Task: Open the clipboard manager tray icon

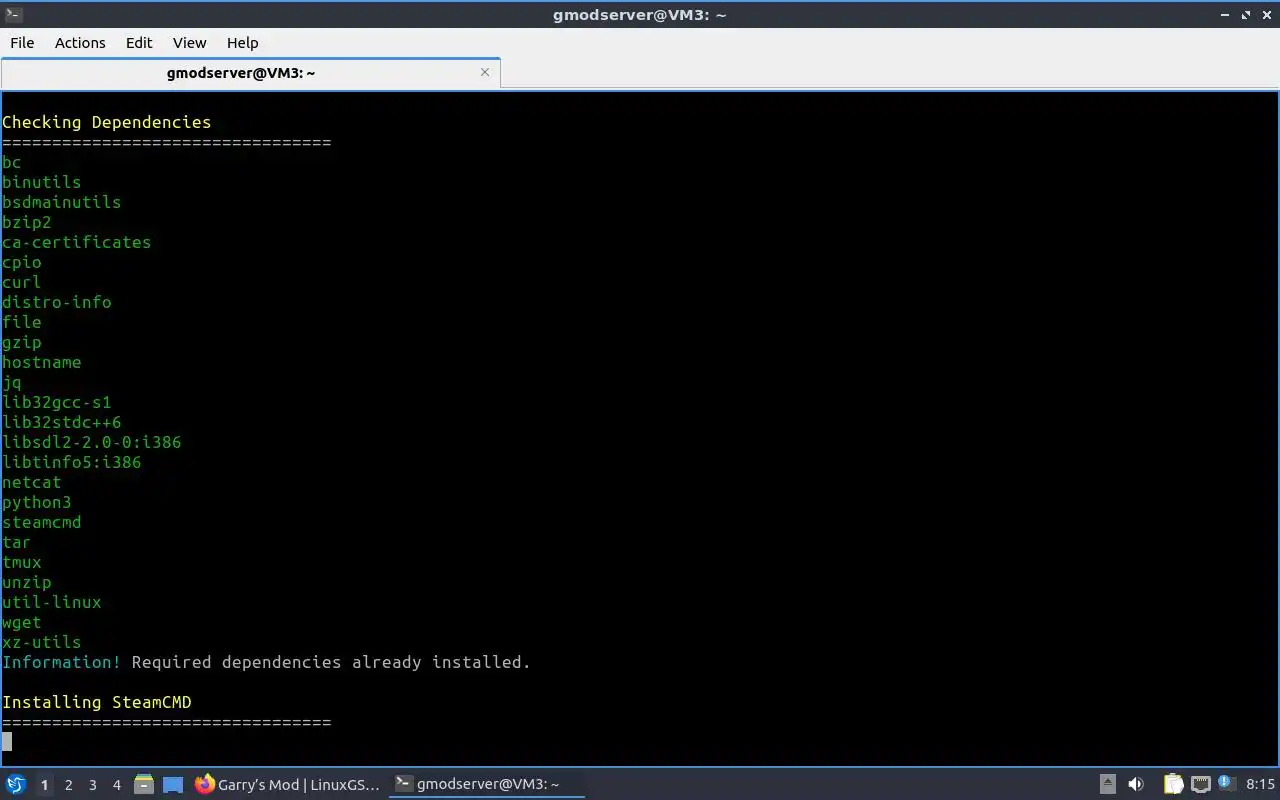Action: point(1173,784)
